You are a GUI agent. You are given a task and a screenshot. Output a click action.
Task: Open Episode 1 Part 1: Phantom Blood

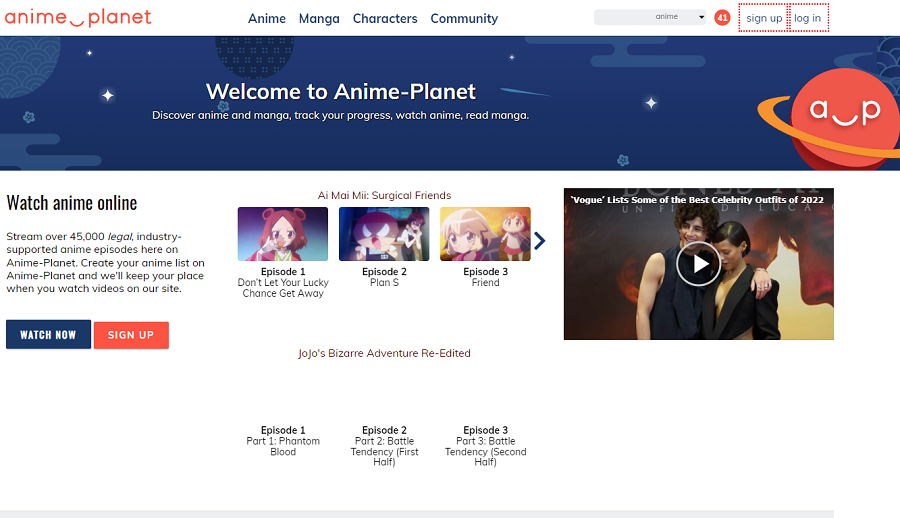(x=283, y=440)
